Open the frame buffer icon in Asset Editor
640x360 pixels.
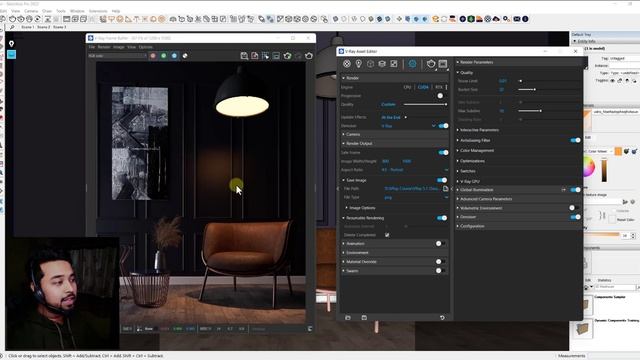pyautogui.click(x=443, y=64)
